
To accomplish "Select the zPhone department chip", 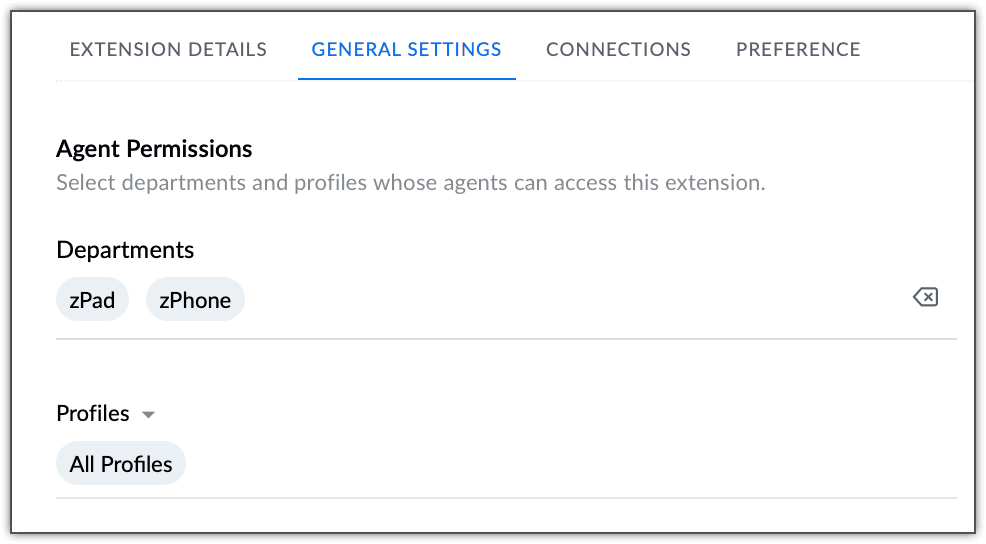I will pos(195,300).
